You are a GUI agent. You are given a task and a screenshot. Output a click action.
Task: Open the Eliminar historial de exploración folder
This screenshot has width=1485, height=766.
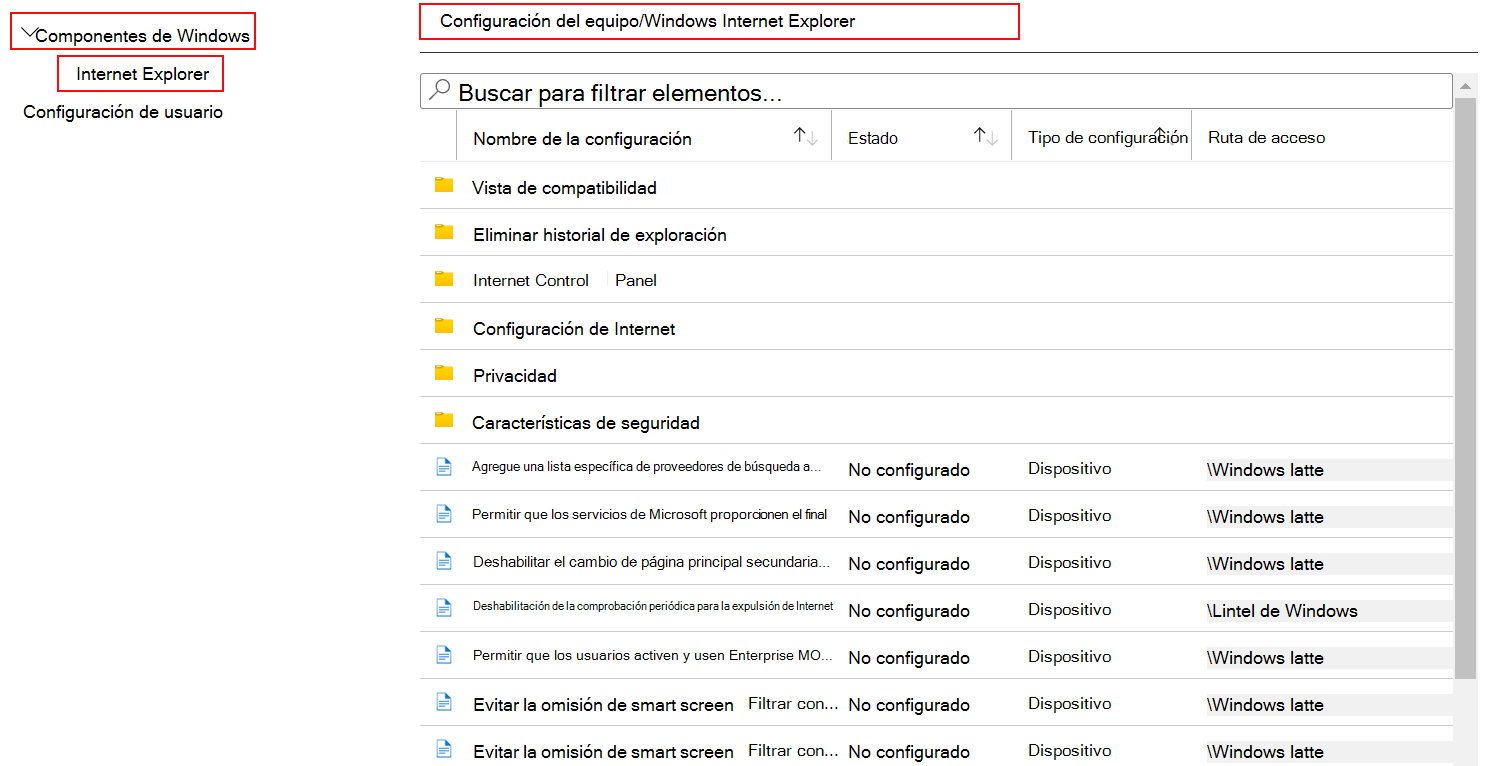tap(600, 235)
